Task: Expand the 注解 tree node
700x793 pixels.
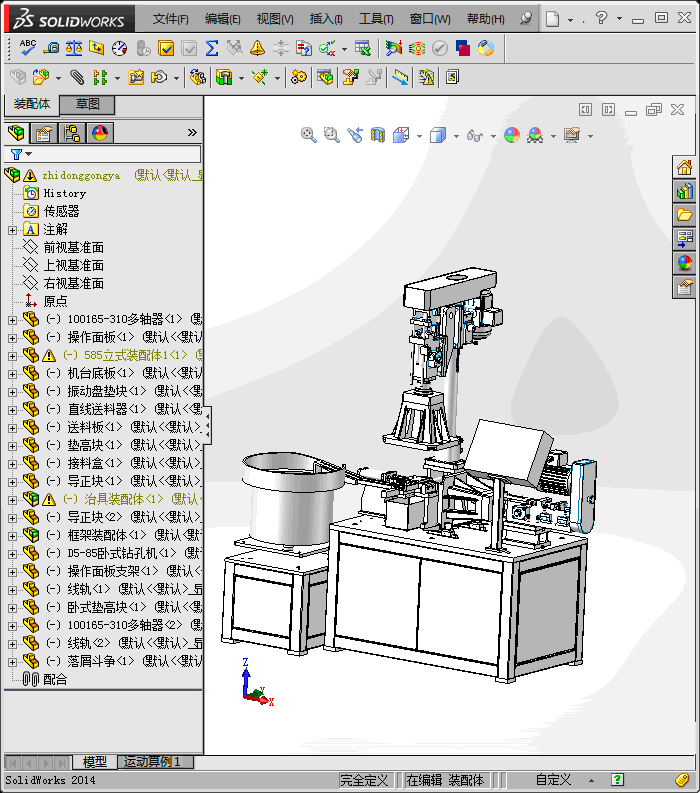Action: point(12,230)
